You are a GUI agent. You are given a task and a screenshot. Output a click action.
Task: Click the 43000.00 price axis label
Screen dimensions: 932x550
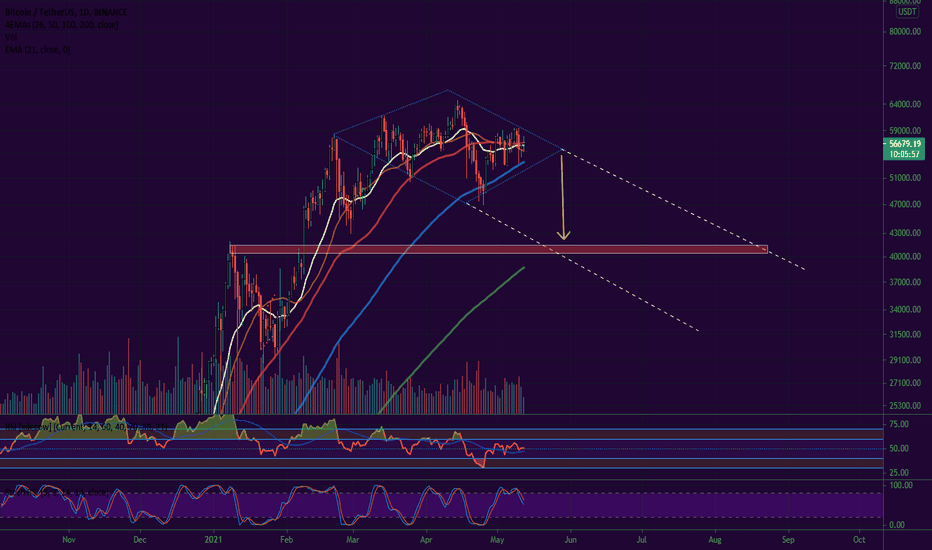pyautogui.click(x=905, y=232)
